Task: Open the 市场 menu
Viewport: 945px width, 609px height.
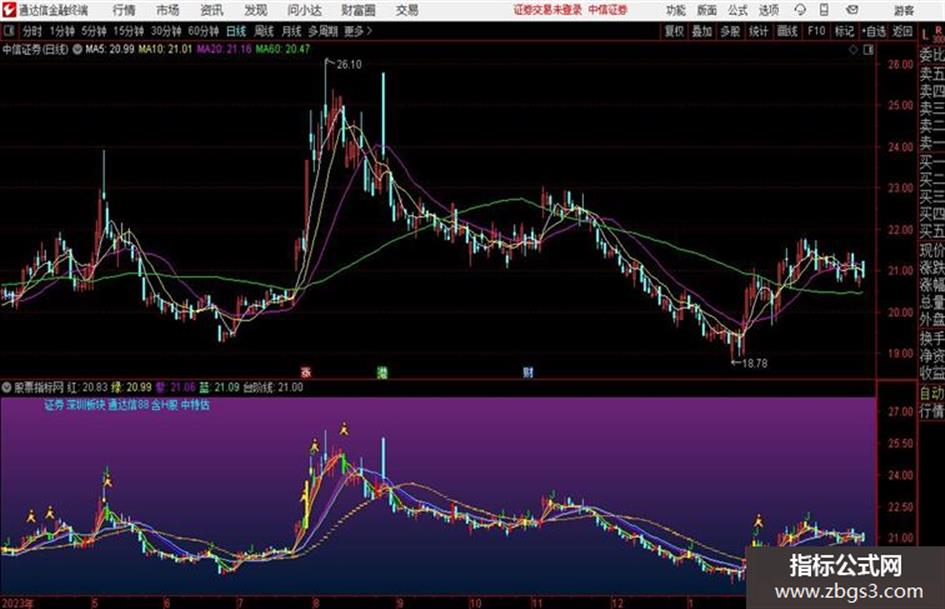Action: pos(168,10)
